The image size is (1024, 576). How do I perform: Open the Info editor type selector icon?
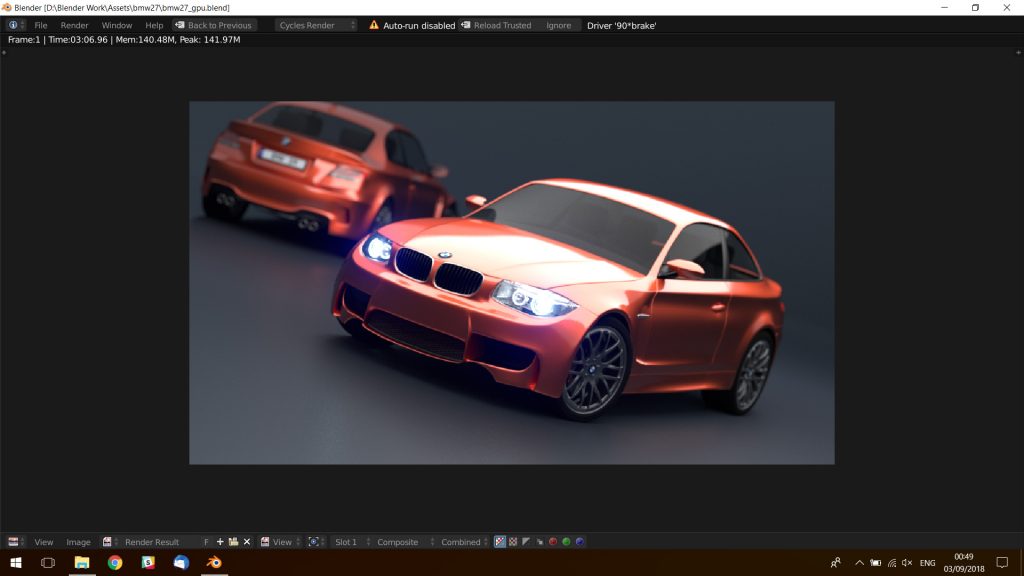tap(16, 25)
